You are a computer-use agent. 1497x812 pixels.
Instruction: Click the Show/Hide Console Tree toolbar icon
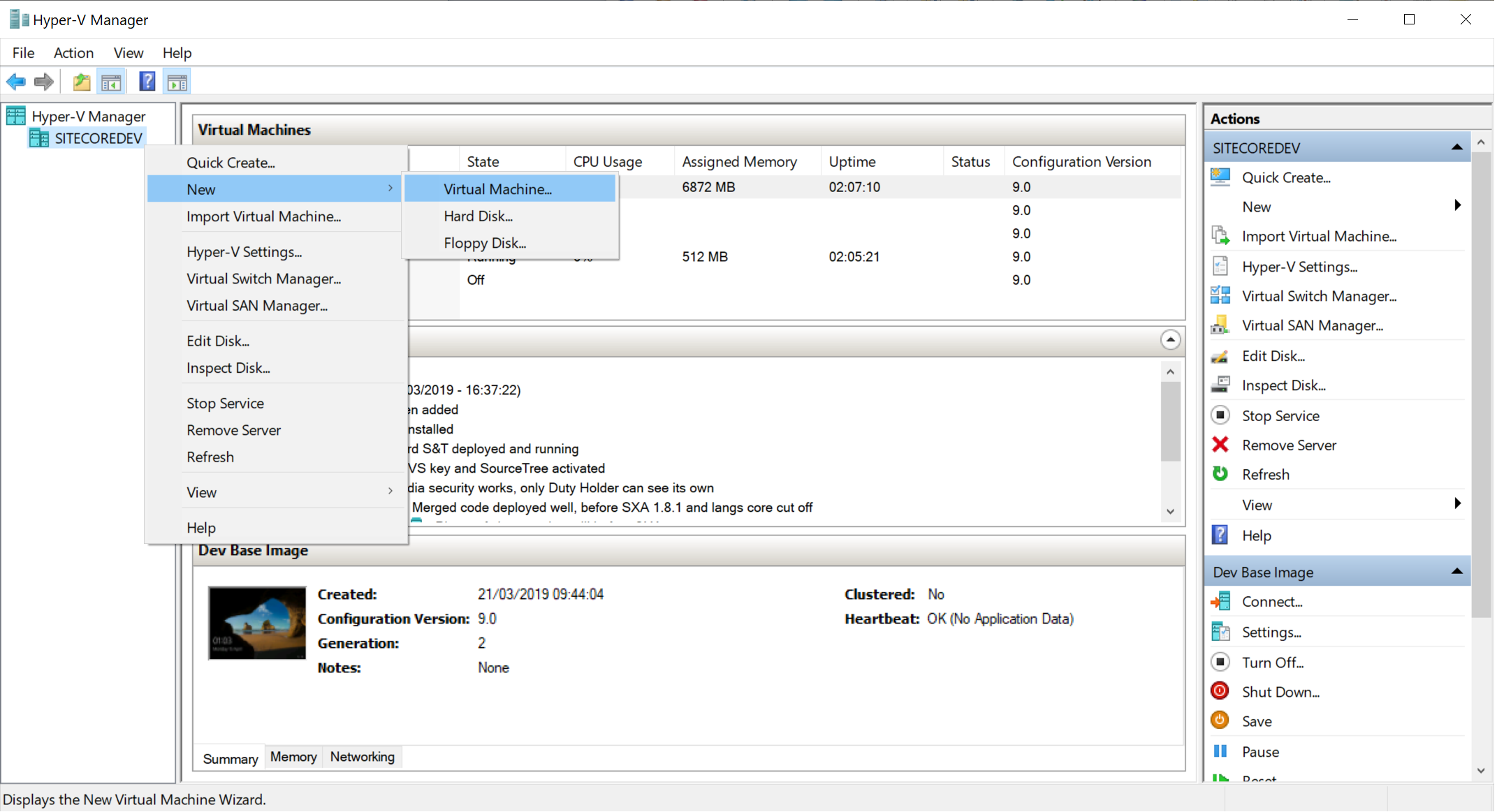point(111,82)
